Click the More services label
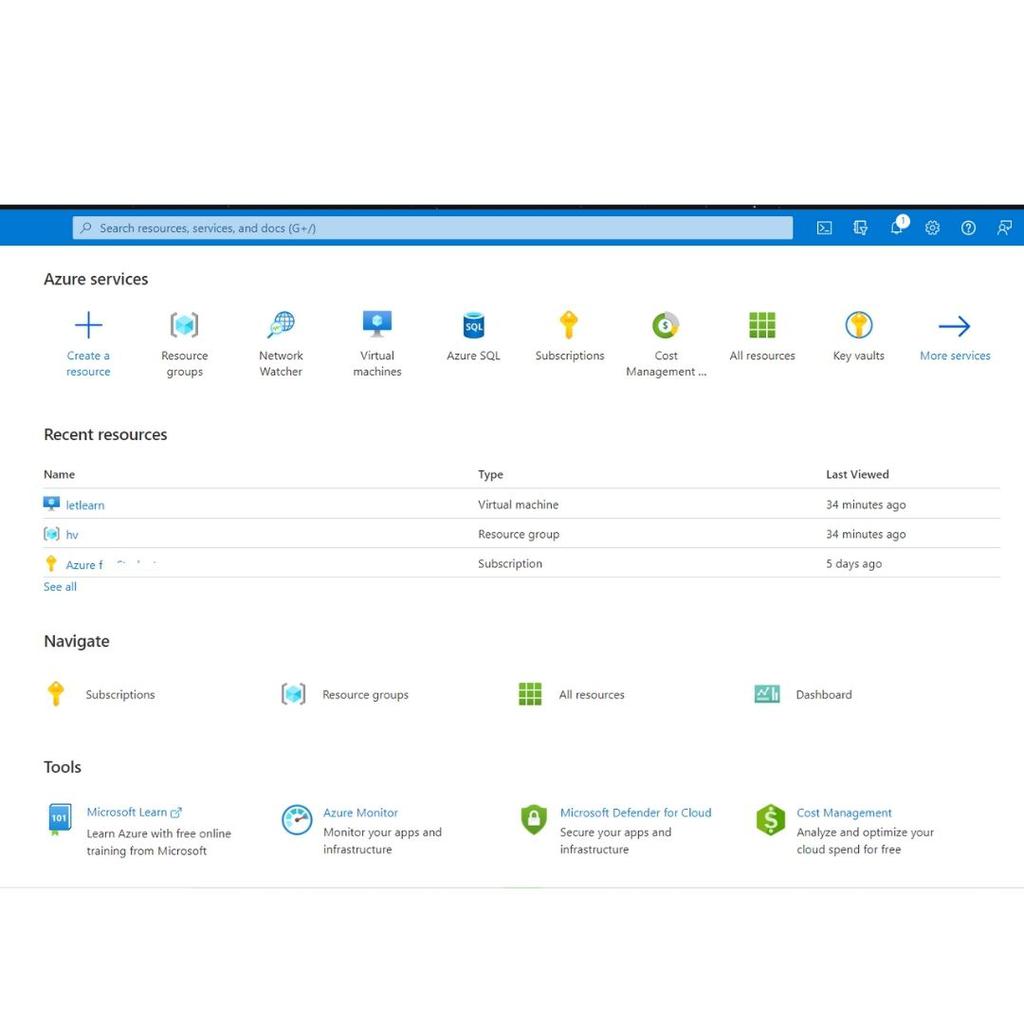 click(x=955, y=355)
